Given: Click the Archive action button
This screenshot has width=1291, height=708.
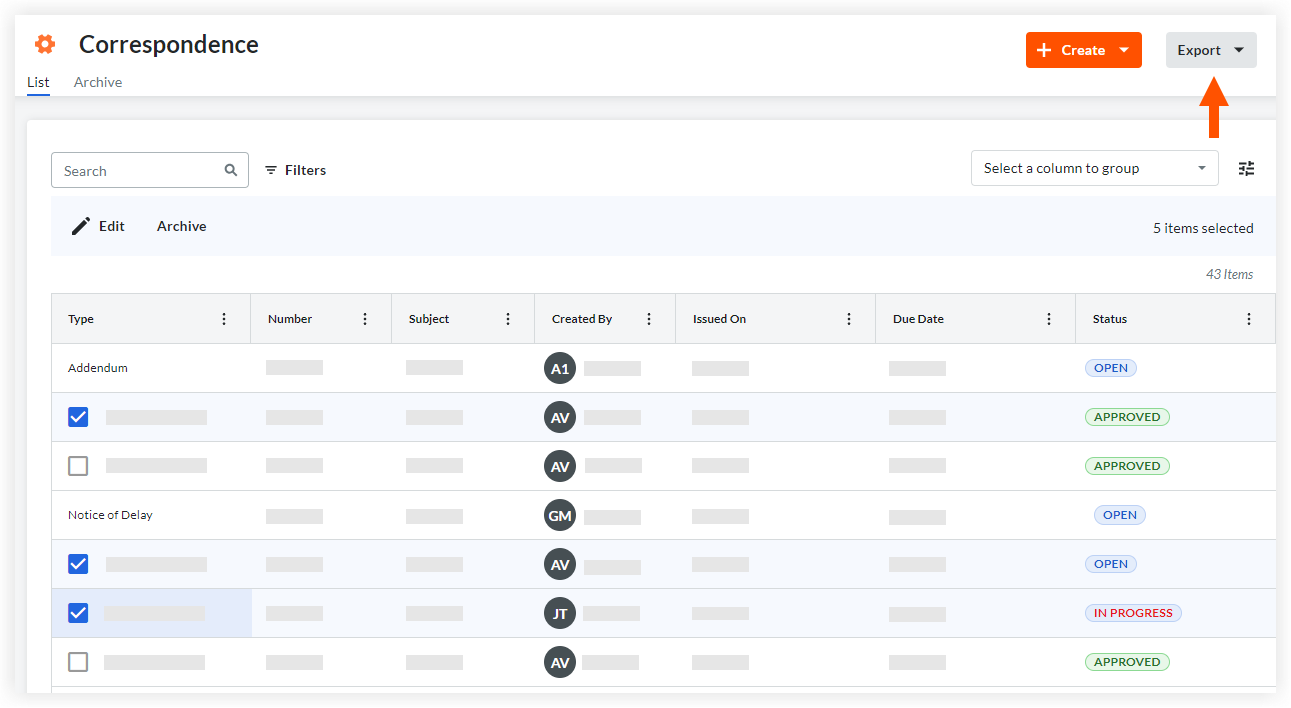Looking at the screenshot, I should coord(181,226).
